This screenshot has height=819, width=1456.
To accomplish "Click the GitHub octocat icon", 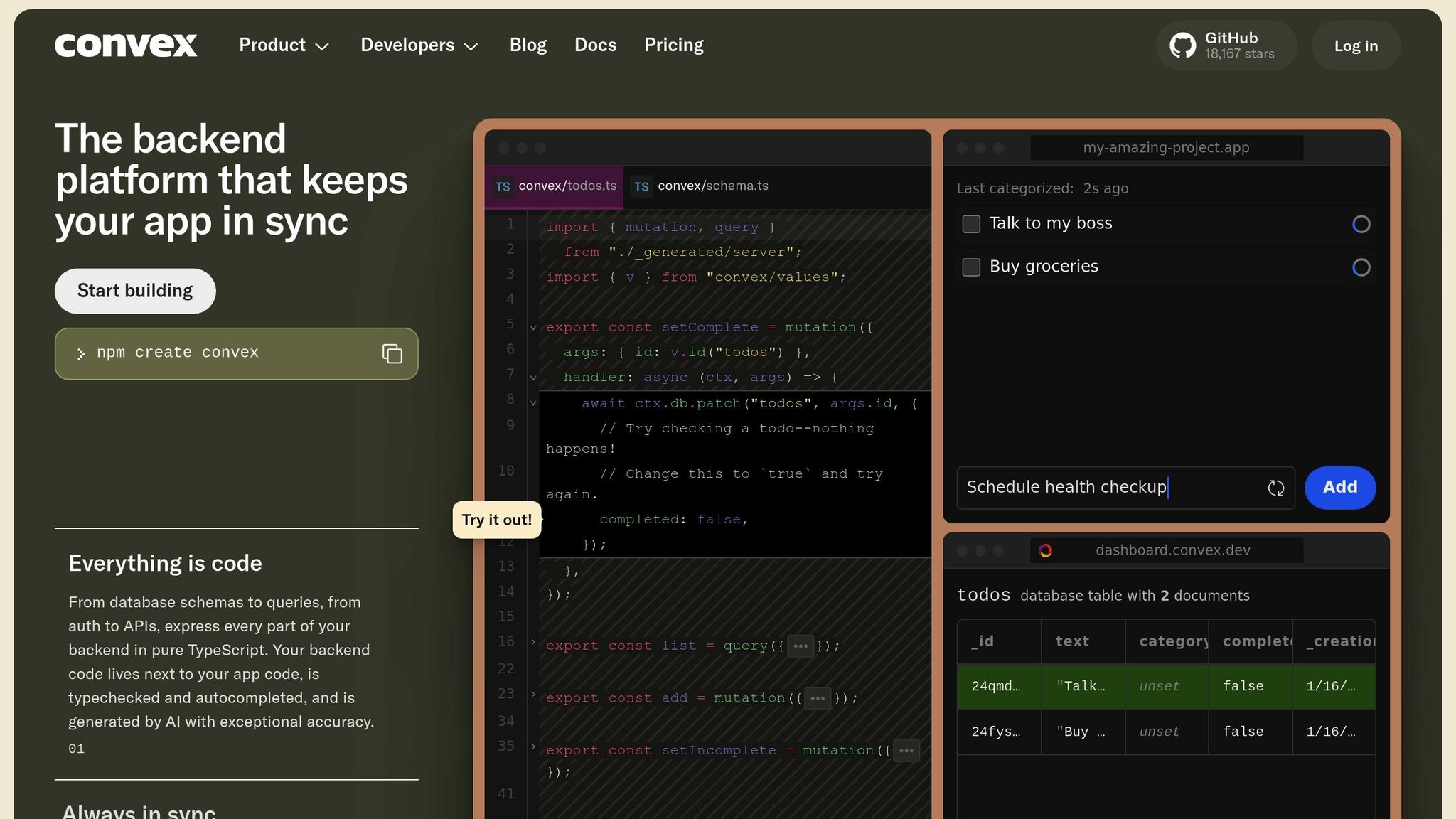I will point(1183,45).
